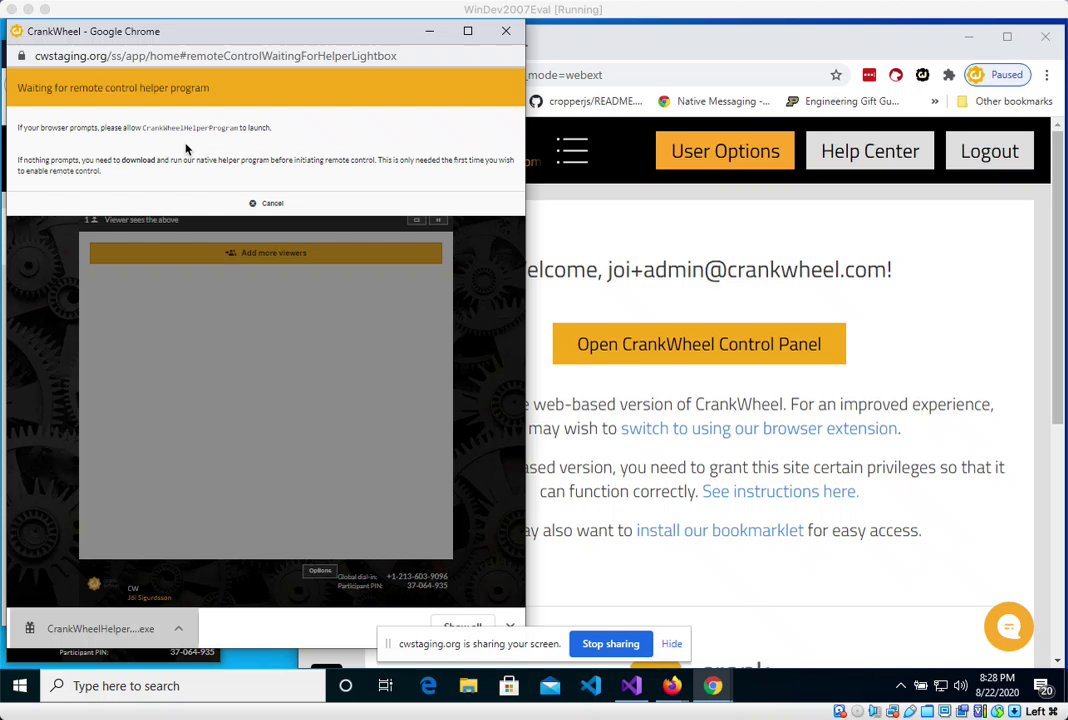Image resolution: width=1068 pixels, height=720 pixels.
Task: Open Microsoft Store from the taskbar
Action: tap(509, 685)
